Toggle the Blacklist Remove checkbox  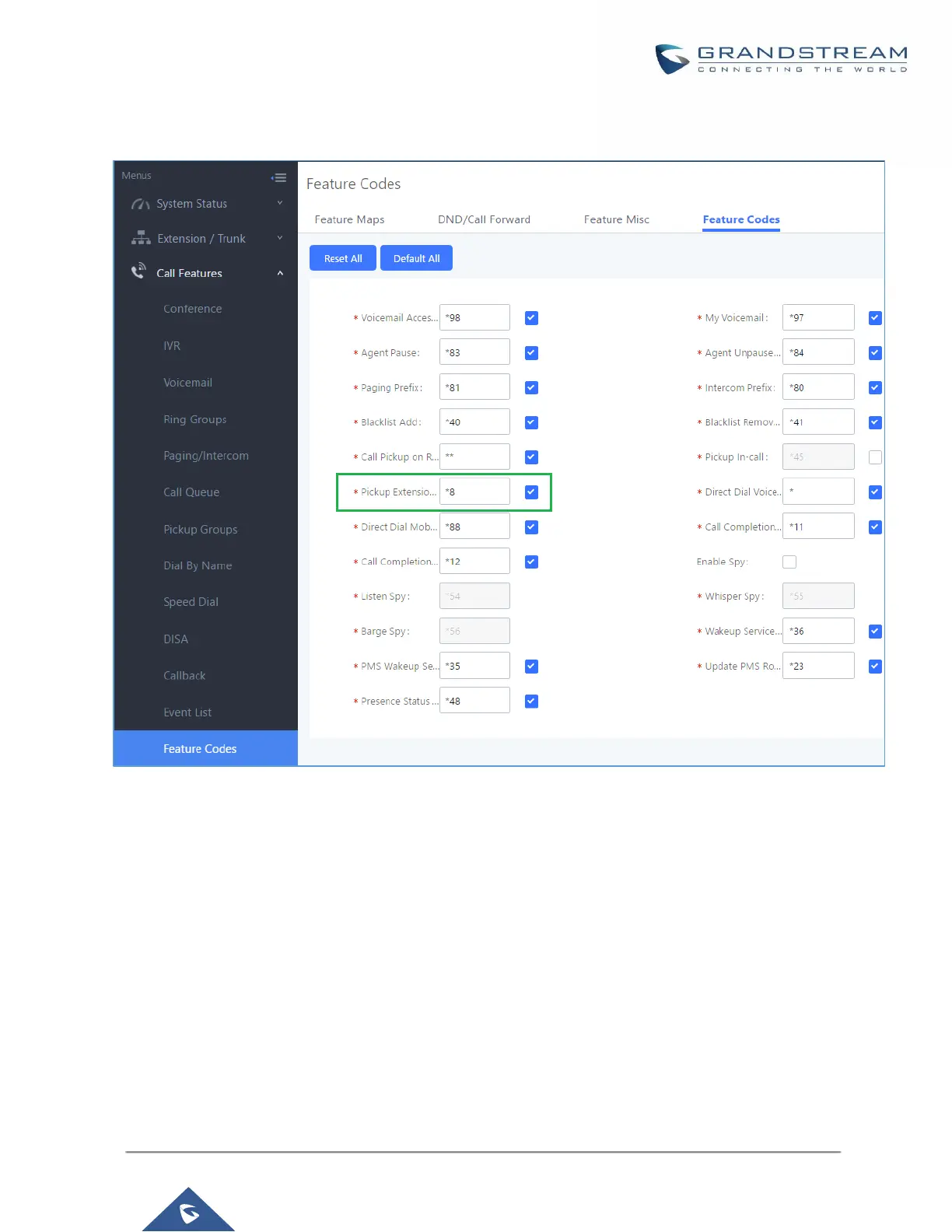click(875, 422)
